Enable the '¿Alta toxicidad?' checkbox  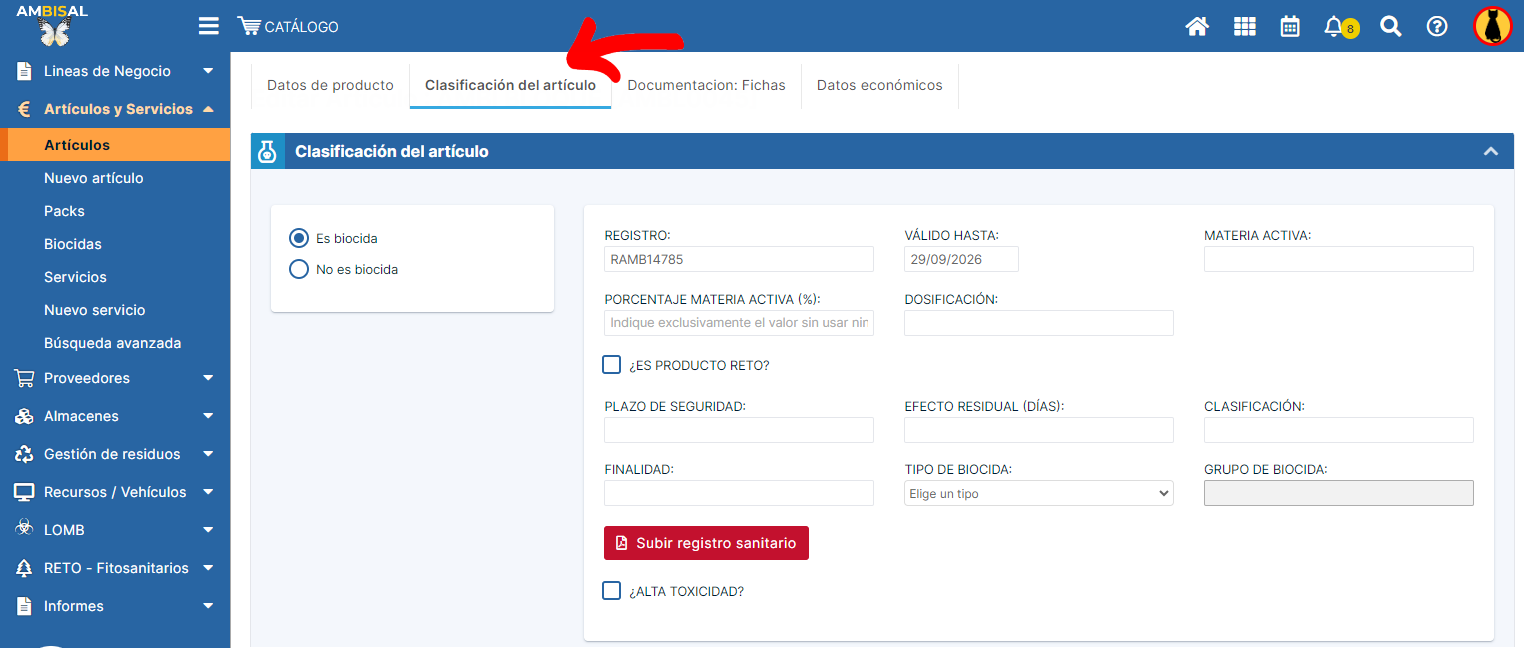[x=612, y=591]
